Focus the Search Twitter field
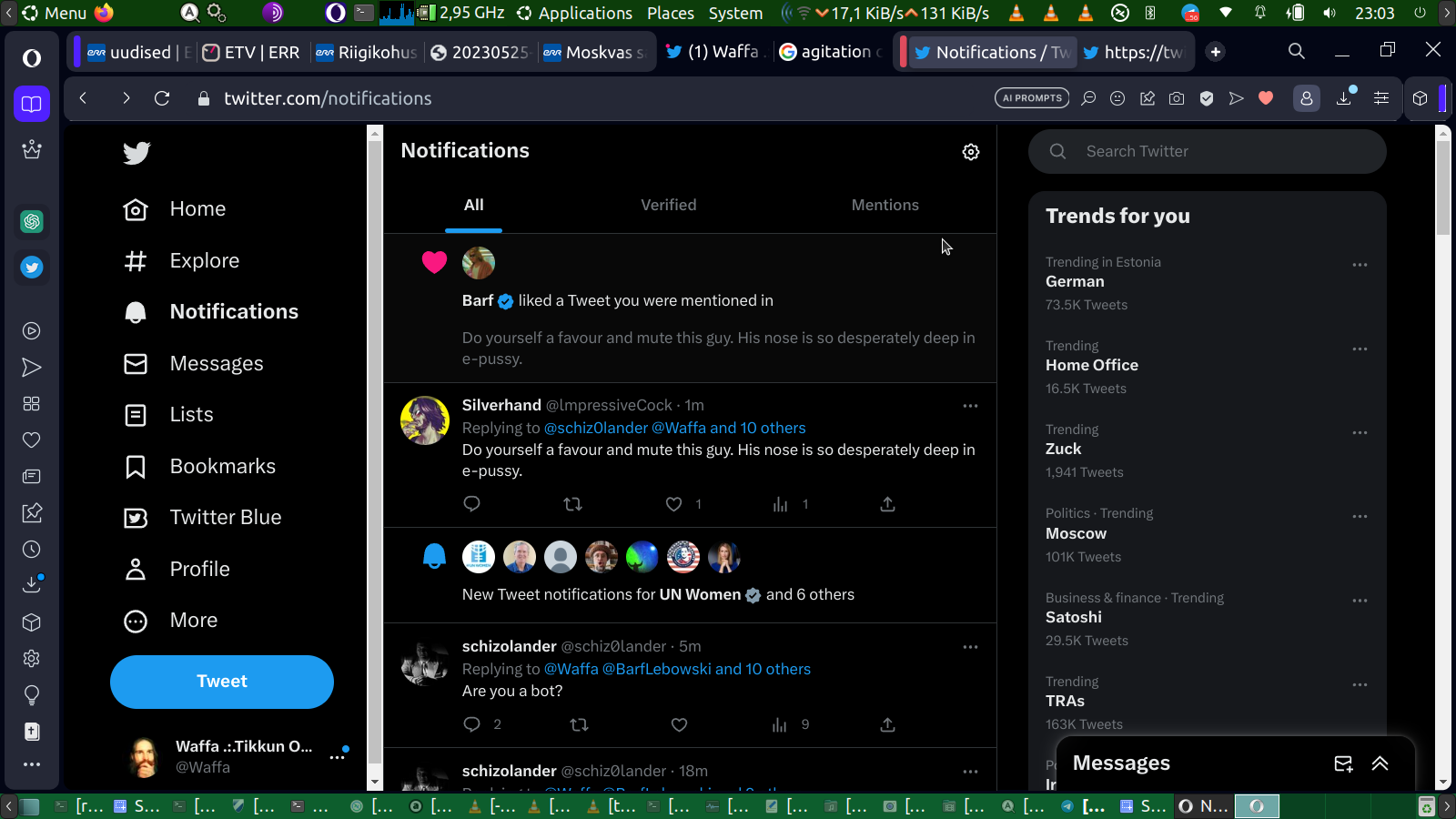Image resolution: width=1456 pixels, height=819 pixels. [1208, 152]
